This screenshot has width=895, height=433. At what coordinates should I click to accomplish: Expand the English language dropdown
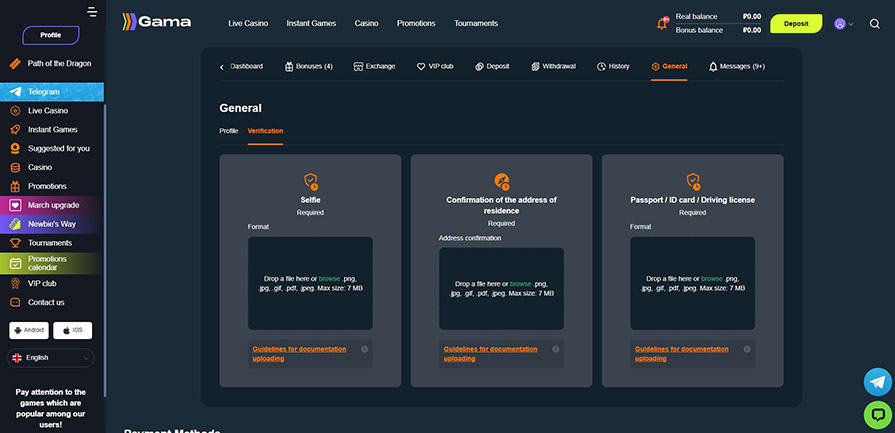(50, 357)
